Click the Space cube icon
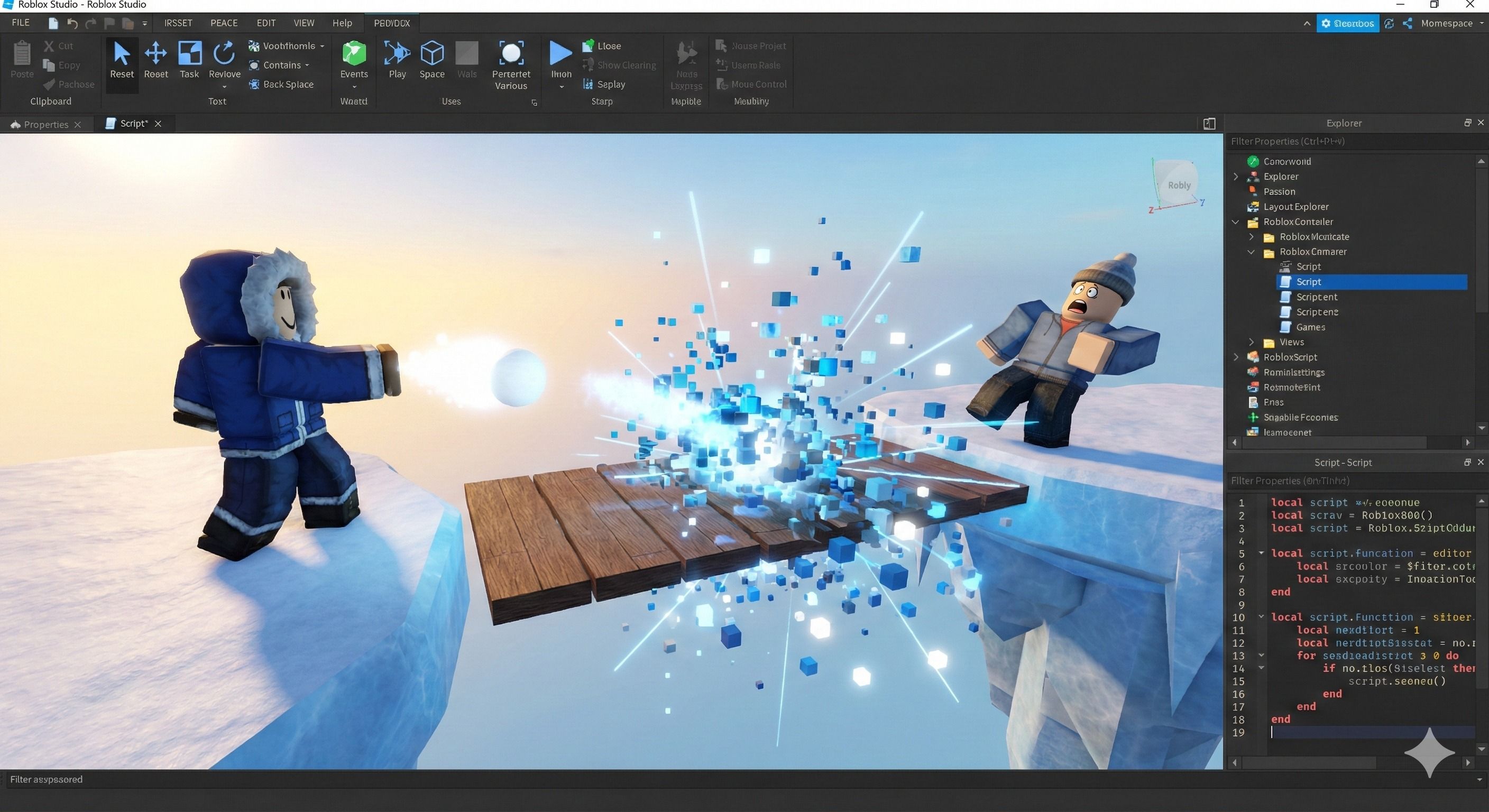 coord(432,54)
